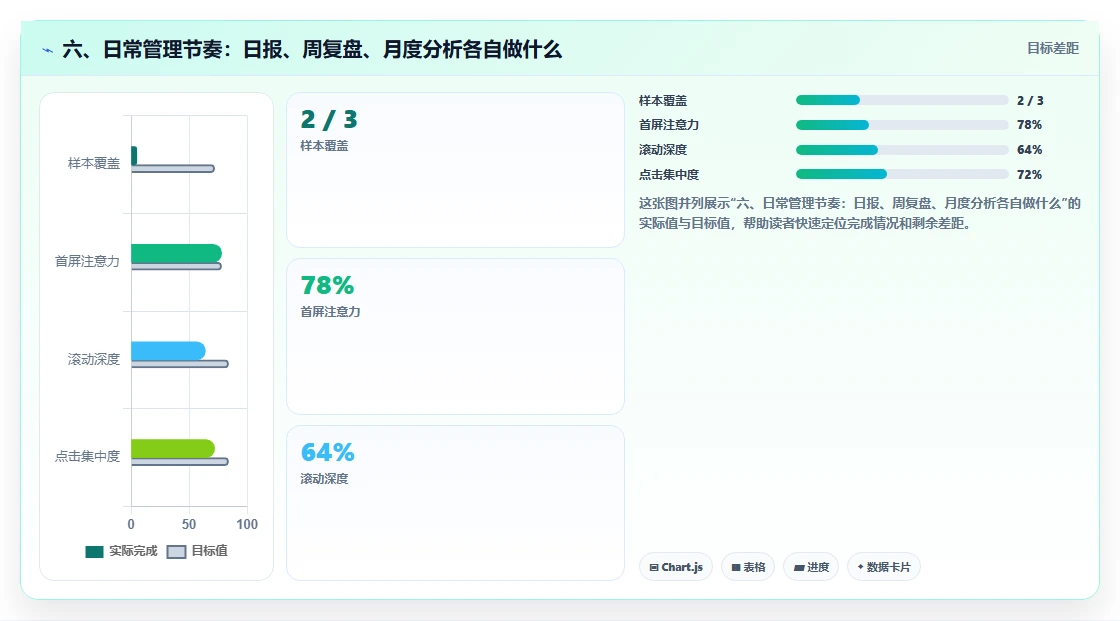
Task: Click the gray target bar for 首屏注意力
Action: click(176, 267)
